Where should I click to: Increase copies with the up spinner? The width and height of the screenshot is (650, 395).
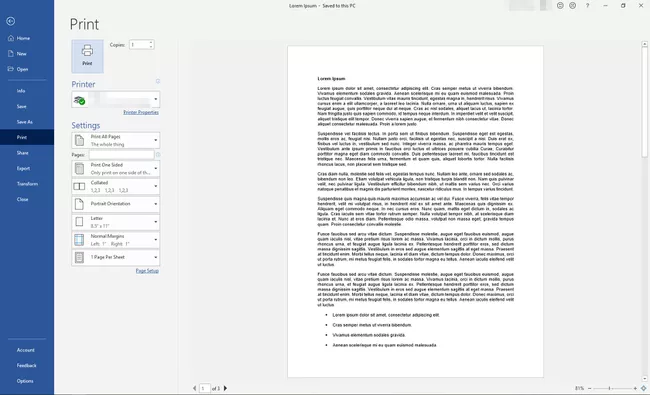pos(151,42)
